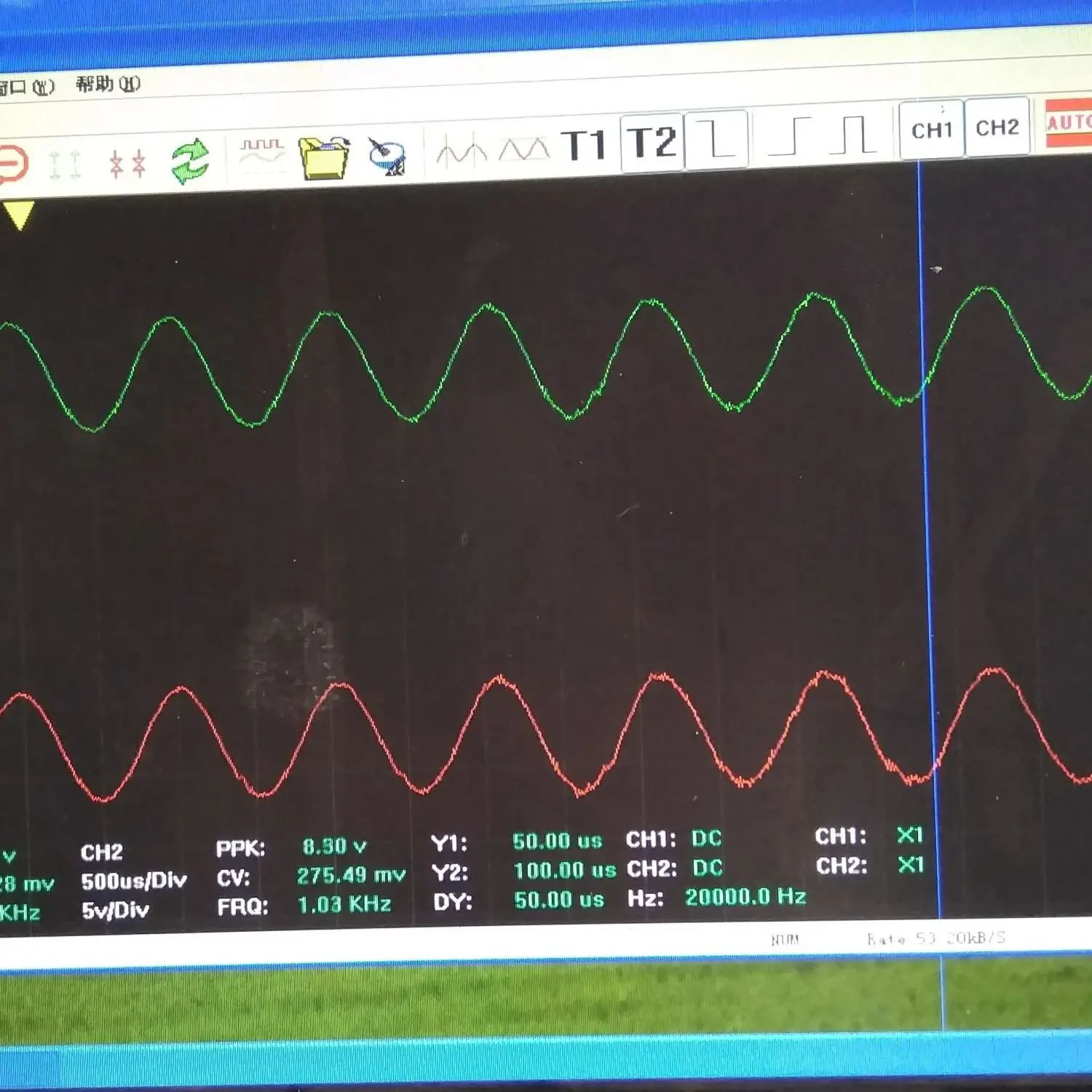Toggle the T2 cursor button
Viewport: 1092px width, 1092px height.
(x=652, y=141)
